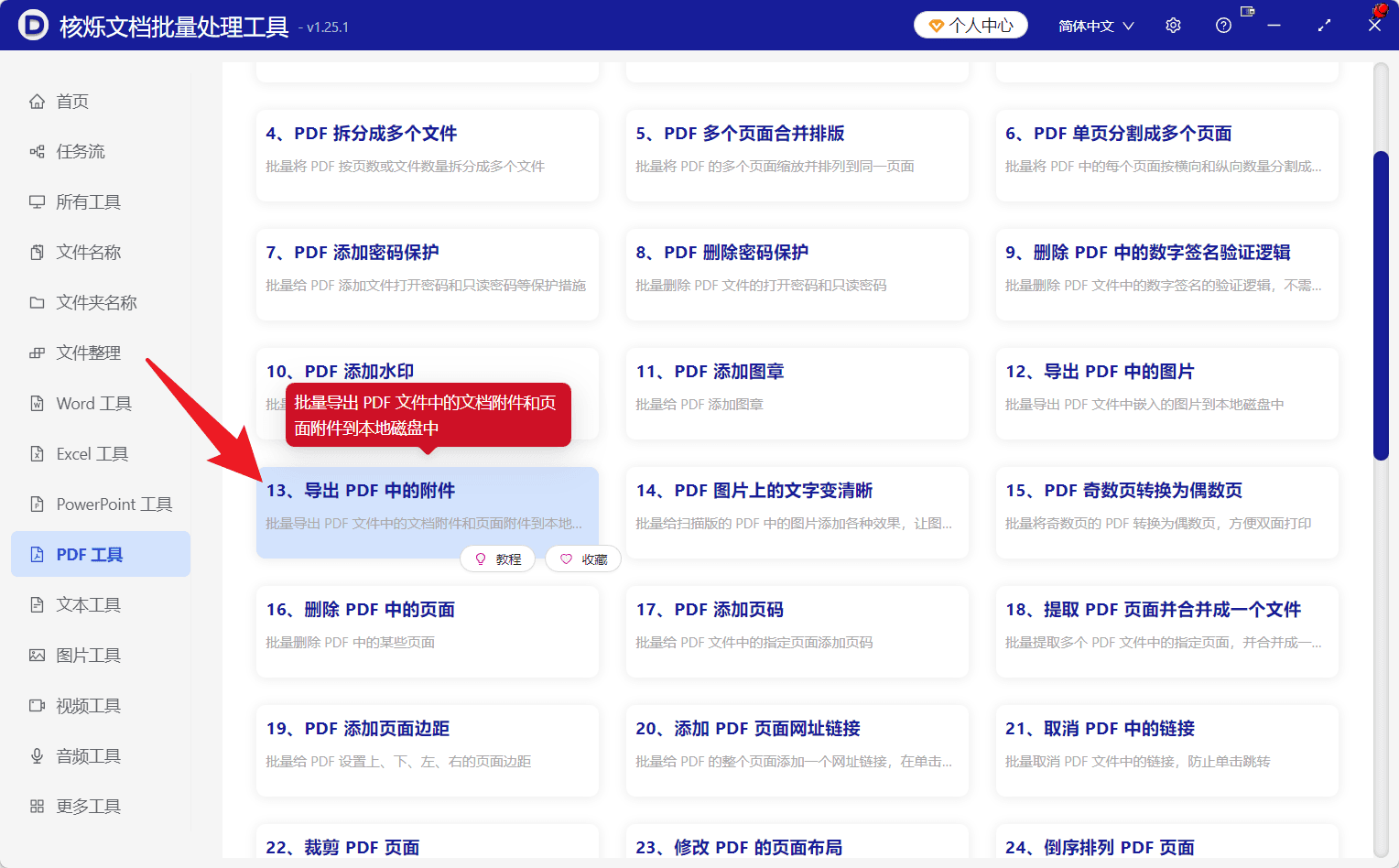
Task: Open tool 14 PDF 图片上的文字变清晰
Action: pos(797,513)
